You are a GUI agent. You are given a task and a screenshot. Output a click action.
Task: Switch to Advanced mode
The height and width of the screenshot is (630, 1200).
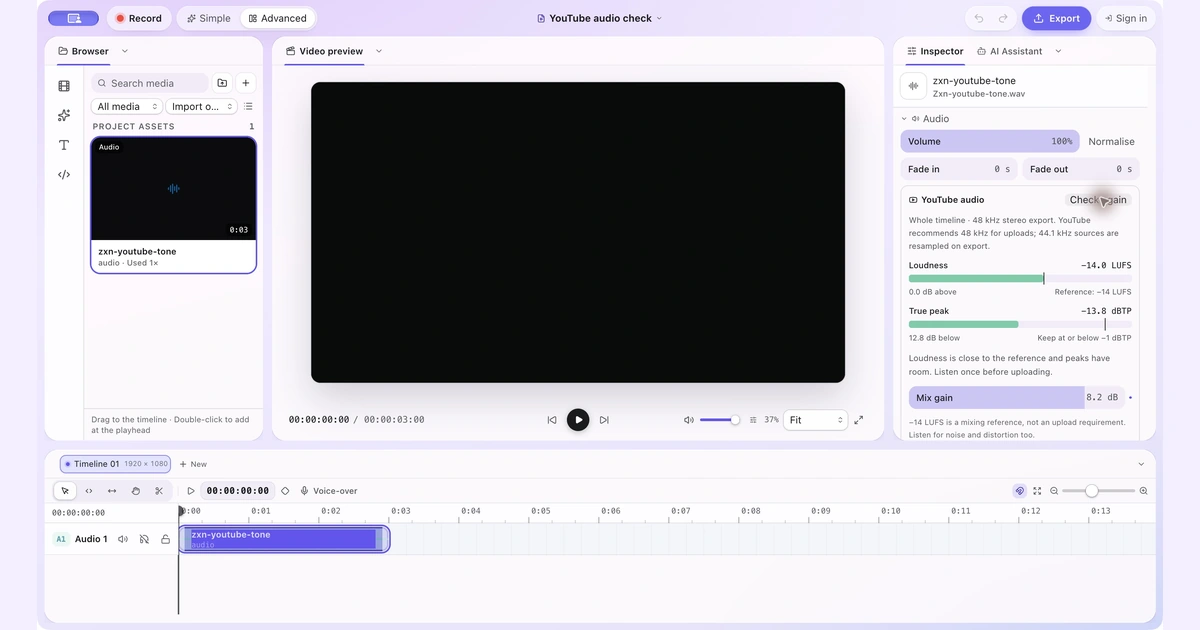point(277,18)
